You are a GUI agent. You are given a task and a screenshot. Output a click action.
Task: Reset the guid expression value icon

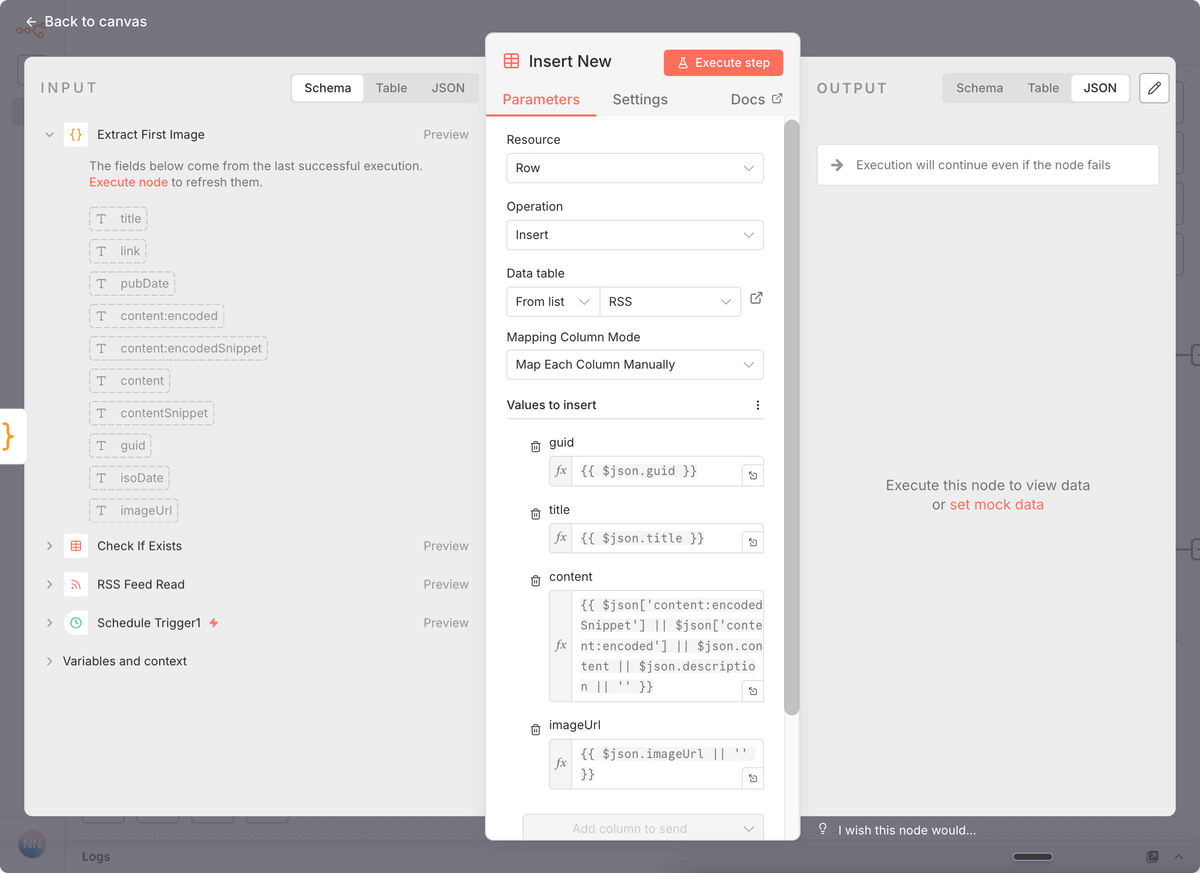tap(752, 476)
